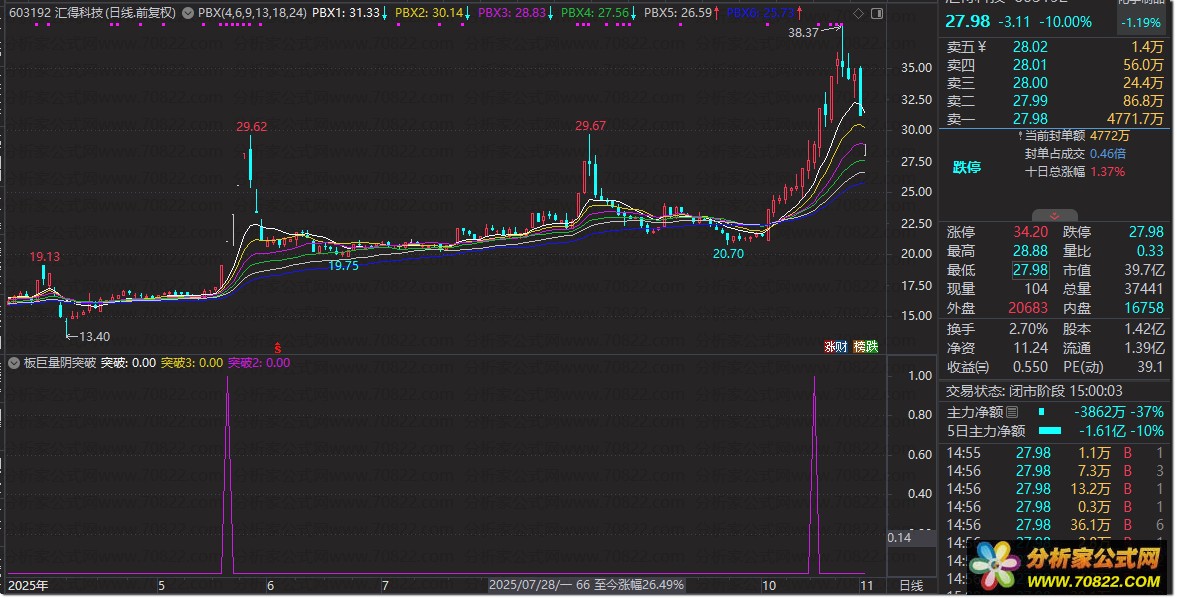Click the PBX3: 28.83 value

(x=512, y=13)
